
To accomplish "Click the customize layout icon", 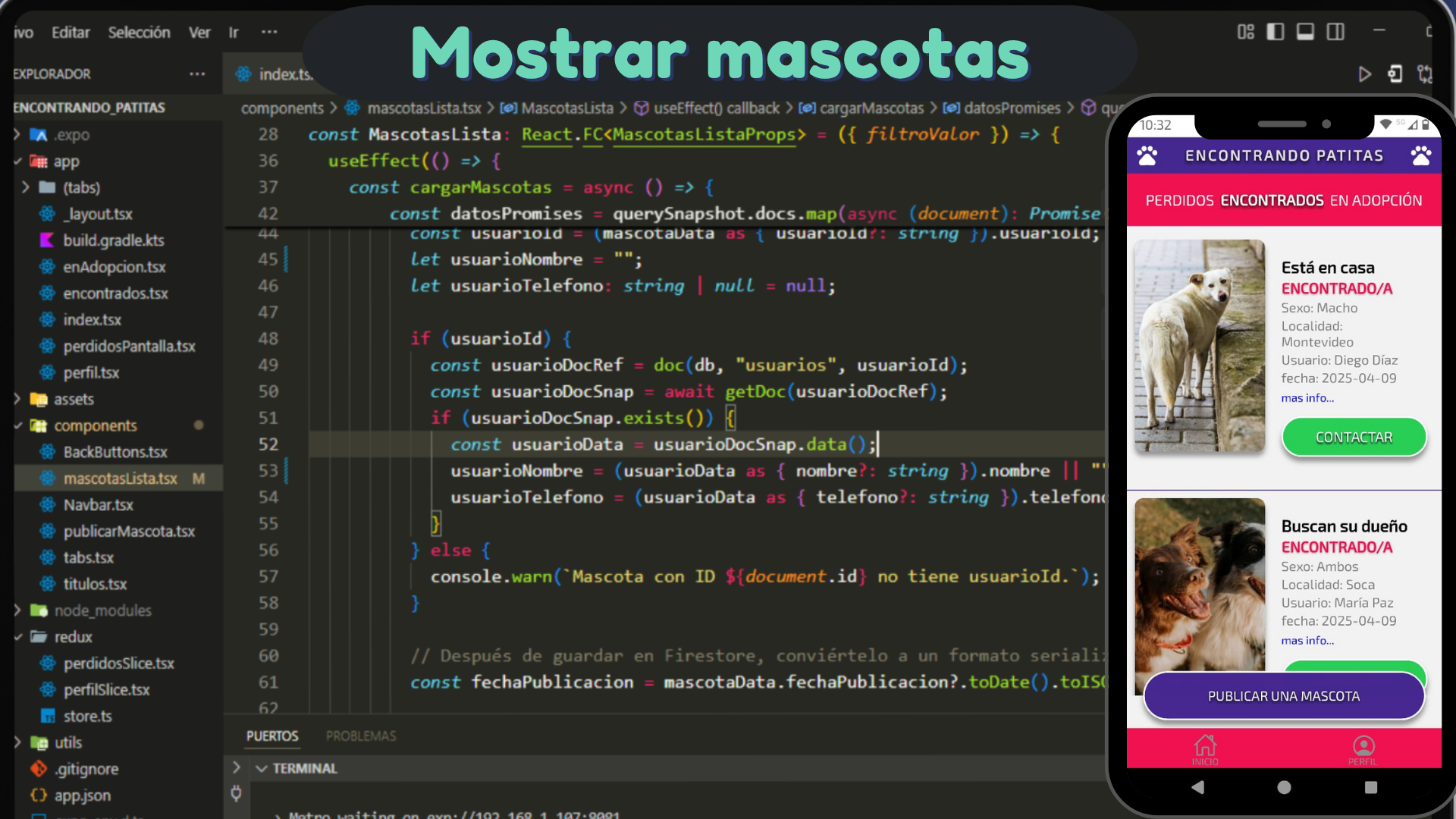I will 1246,32.
